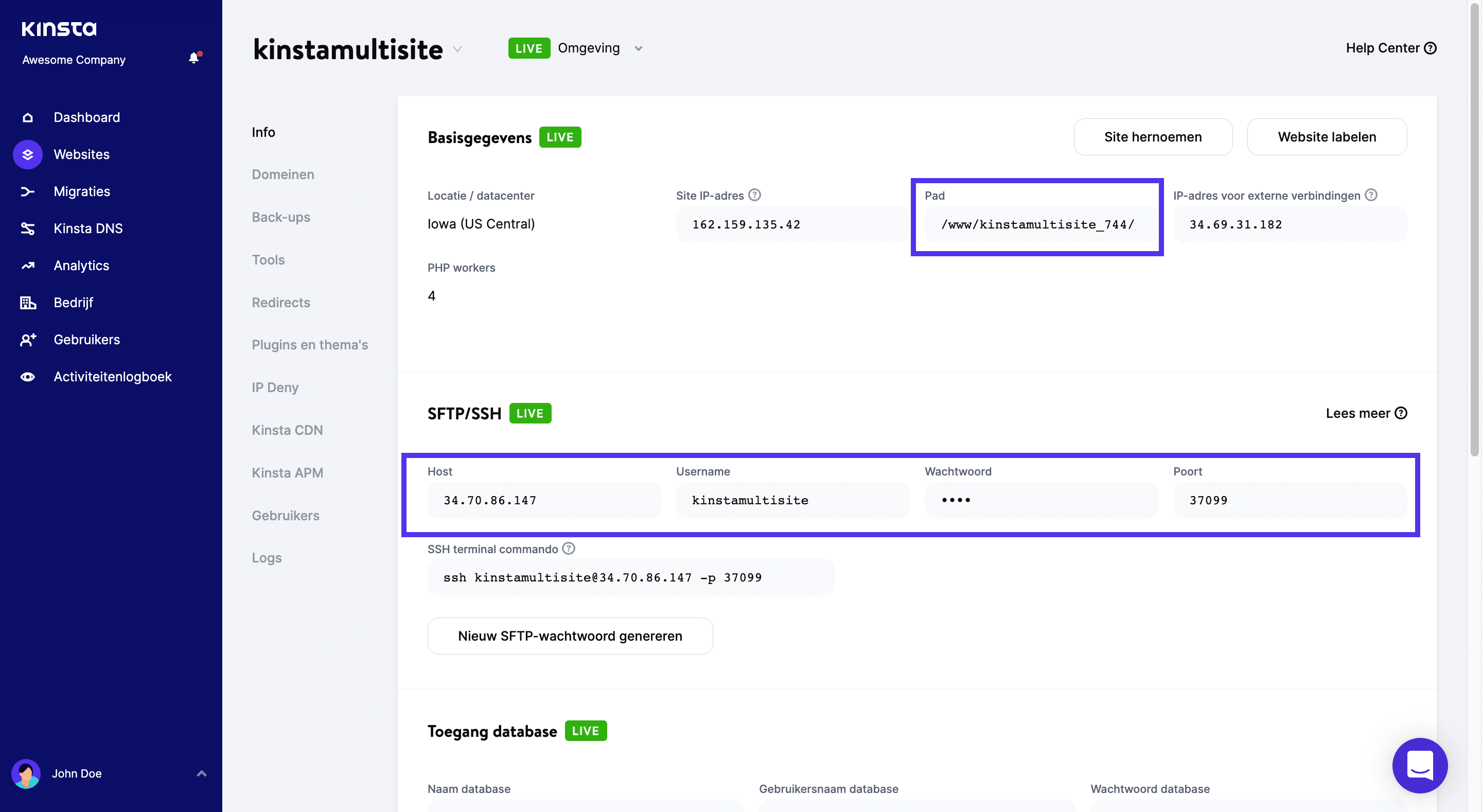Open the notifications bell
The height and width of the screenshot is (812, 1482).
195,58
